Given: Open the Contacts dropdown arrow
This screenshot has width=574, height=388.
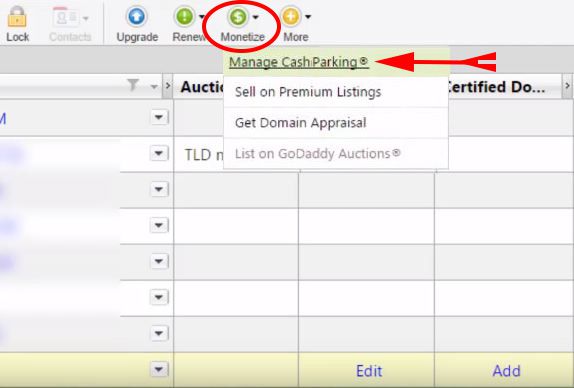Looking at the screenshot, I should click(x=86, y=18).
